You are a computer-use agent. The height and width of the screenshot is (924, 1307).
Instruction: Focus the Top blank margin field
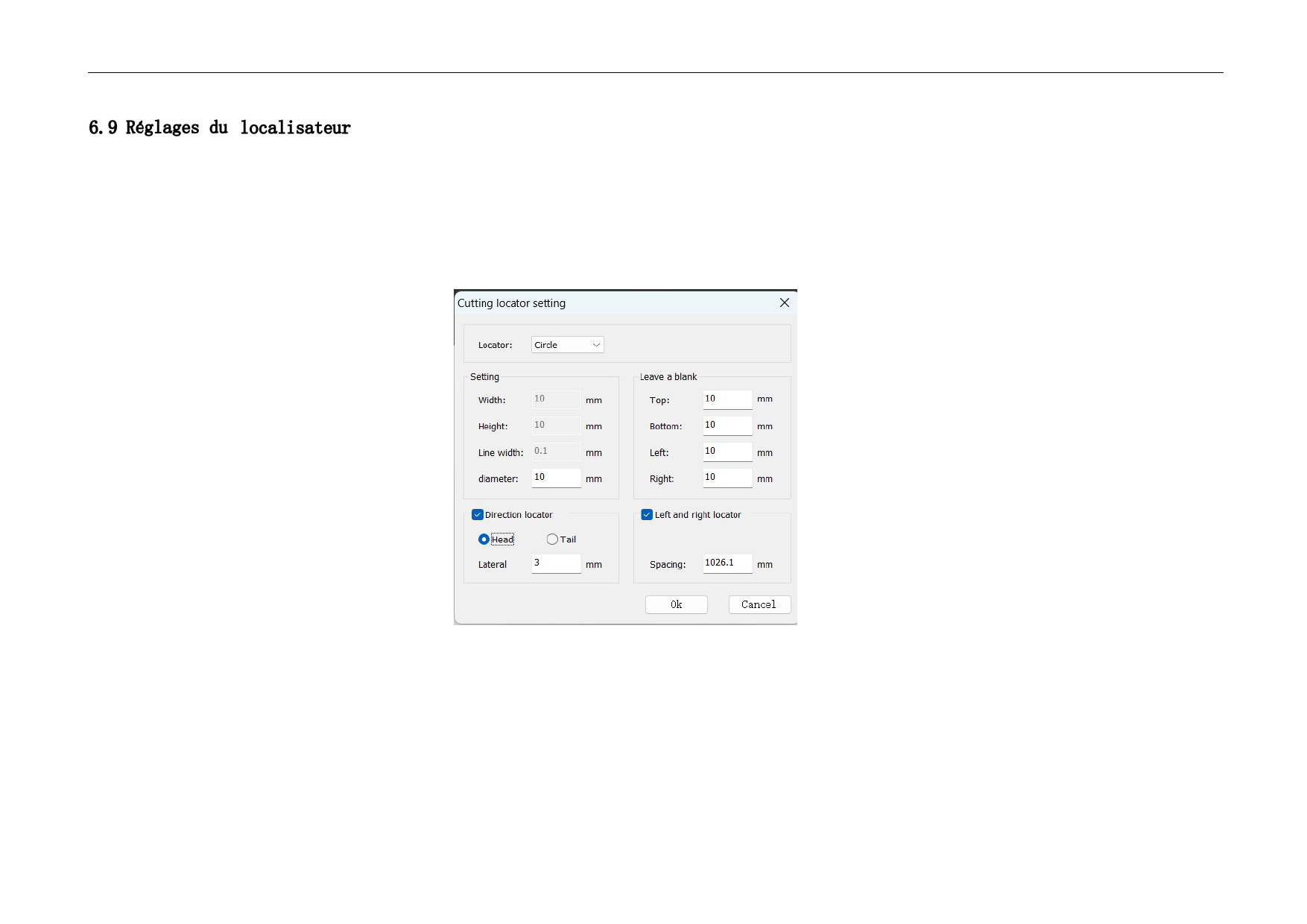point(727,399)
